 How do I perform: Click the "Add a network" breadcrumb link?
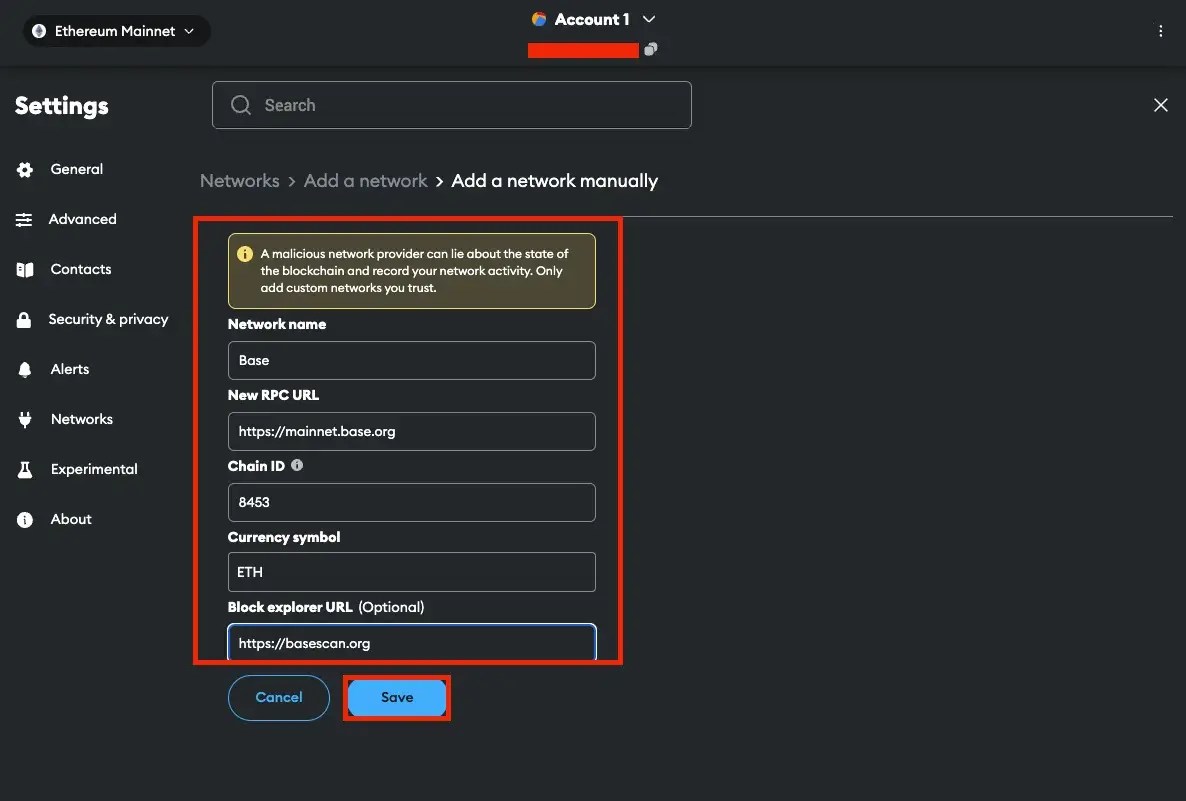(365, 180)
